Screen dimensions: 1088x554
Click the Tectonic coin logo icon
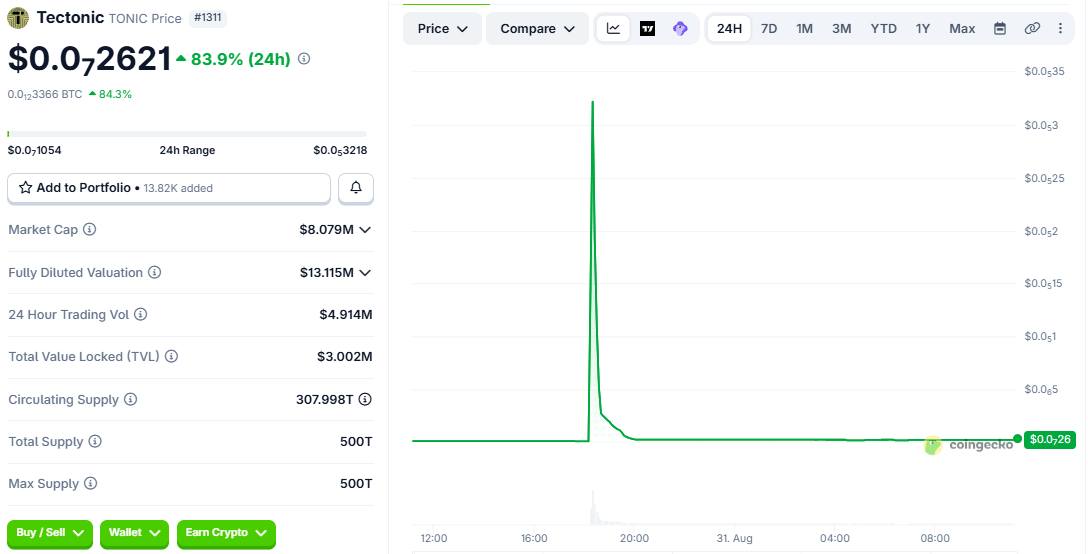18,18
